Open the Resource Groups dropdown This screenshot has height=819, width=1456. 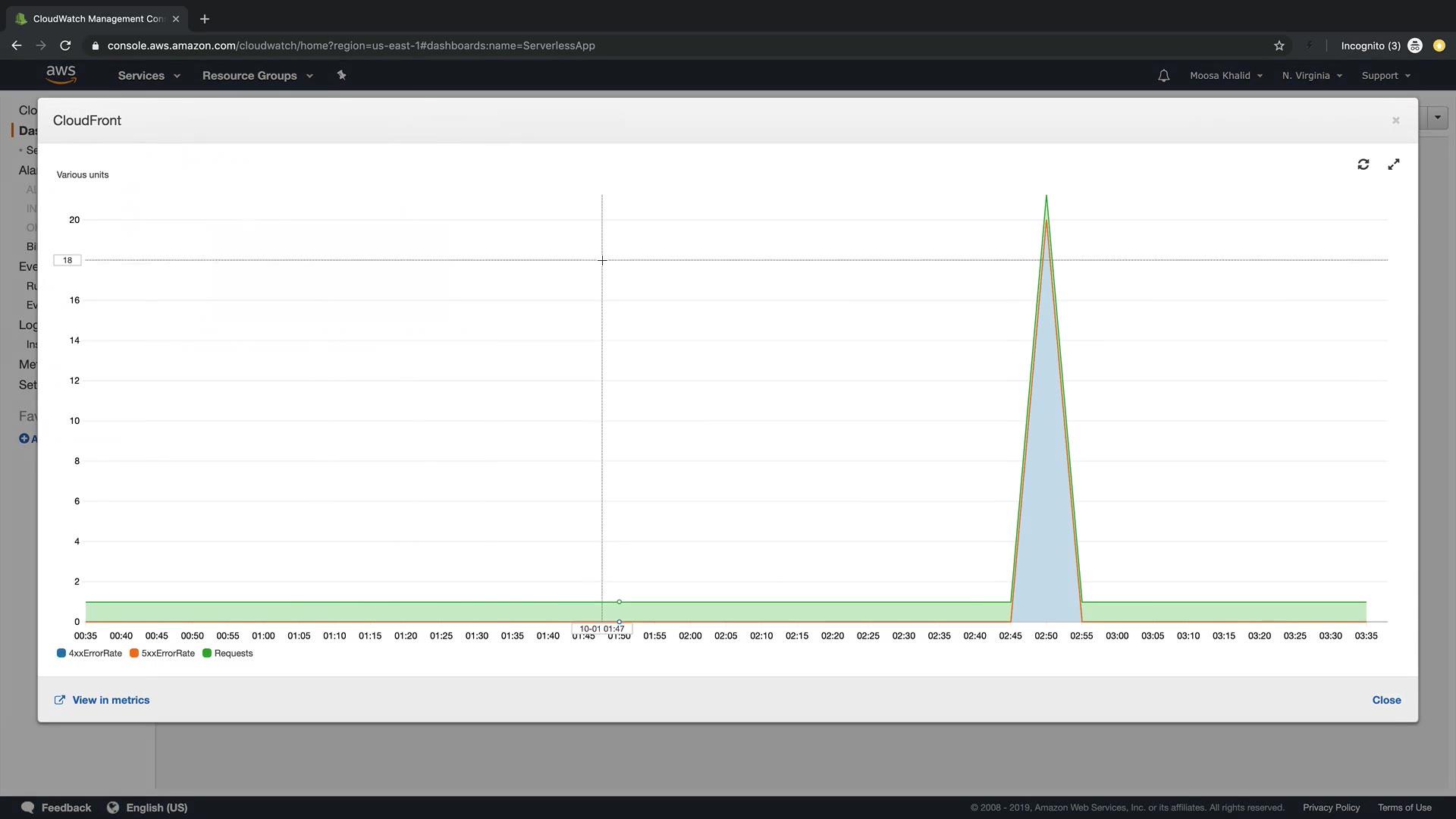pyautogui.click(x=257, y=76)
